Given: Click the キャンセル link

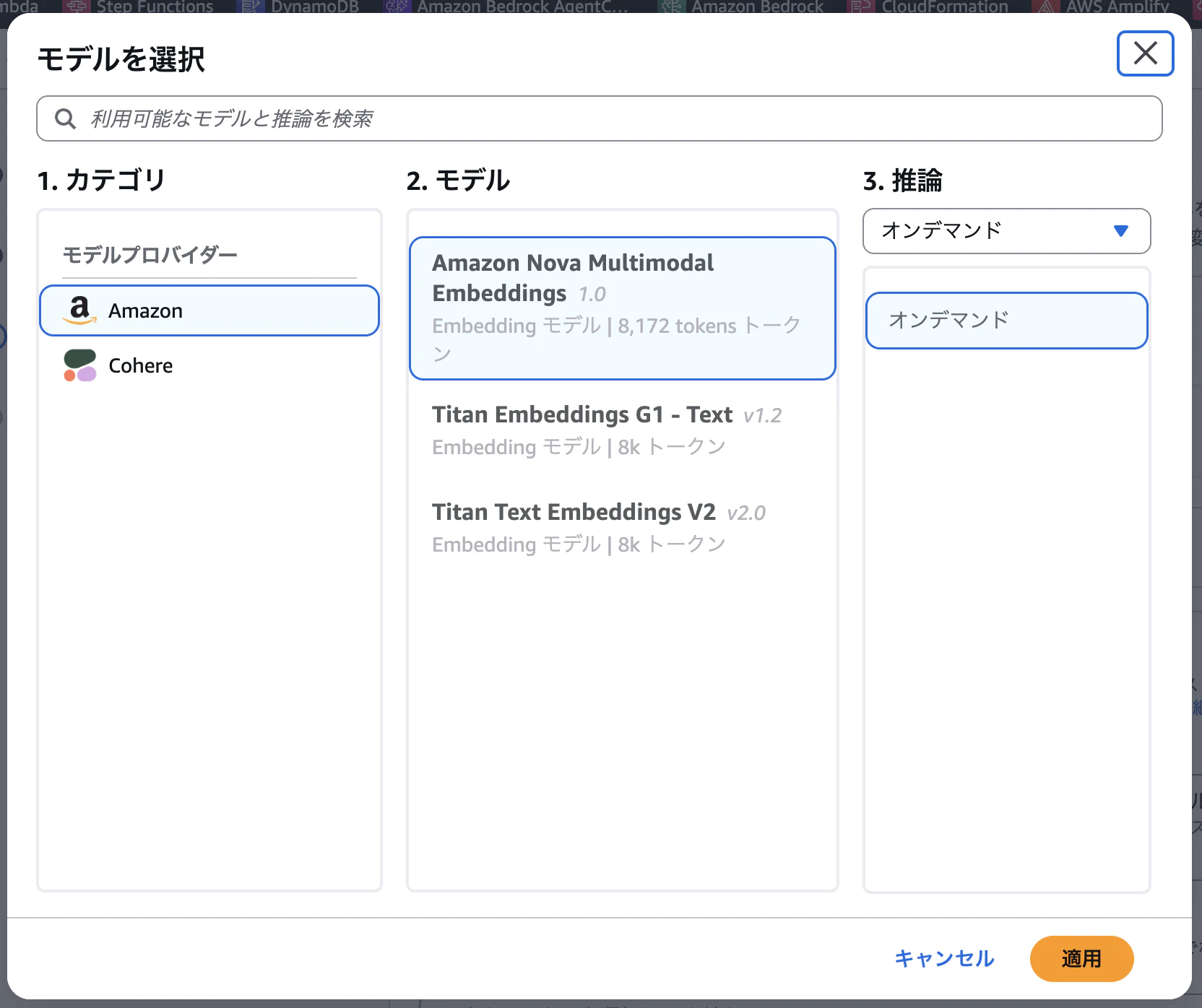Looking at the screenshot, I should click(944, 959).
